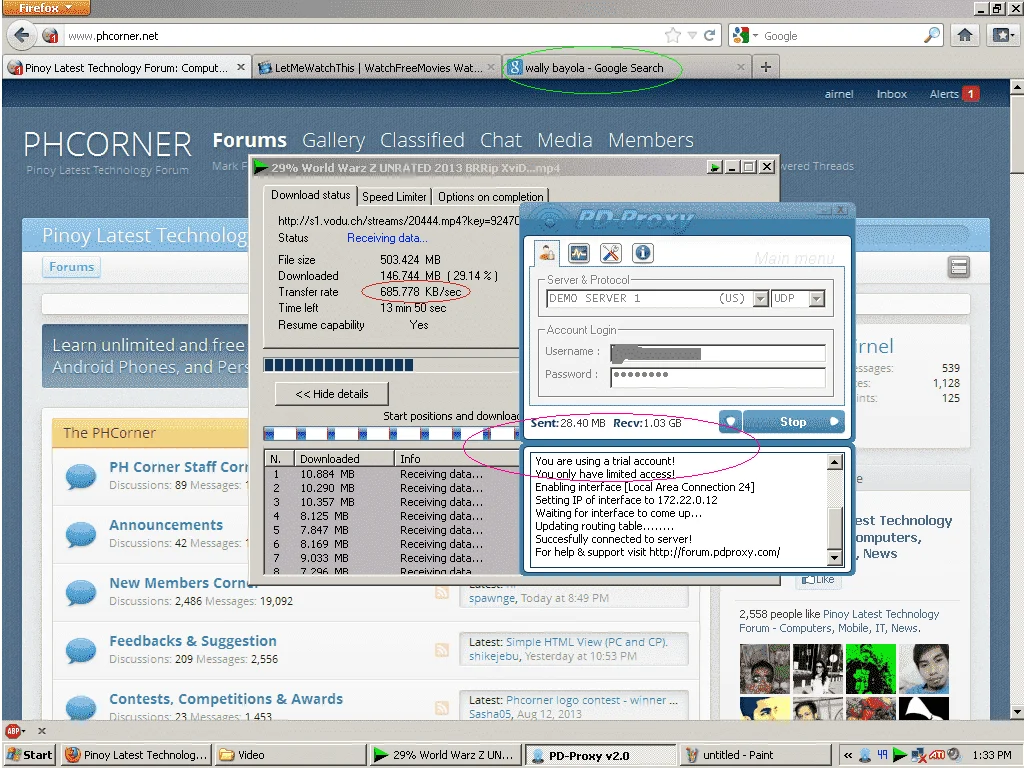Click the network connection tray icon
Screen dimensions: 1024x768
click(x=919, y=755)
